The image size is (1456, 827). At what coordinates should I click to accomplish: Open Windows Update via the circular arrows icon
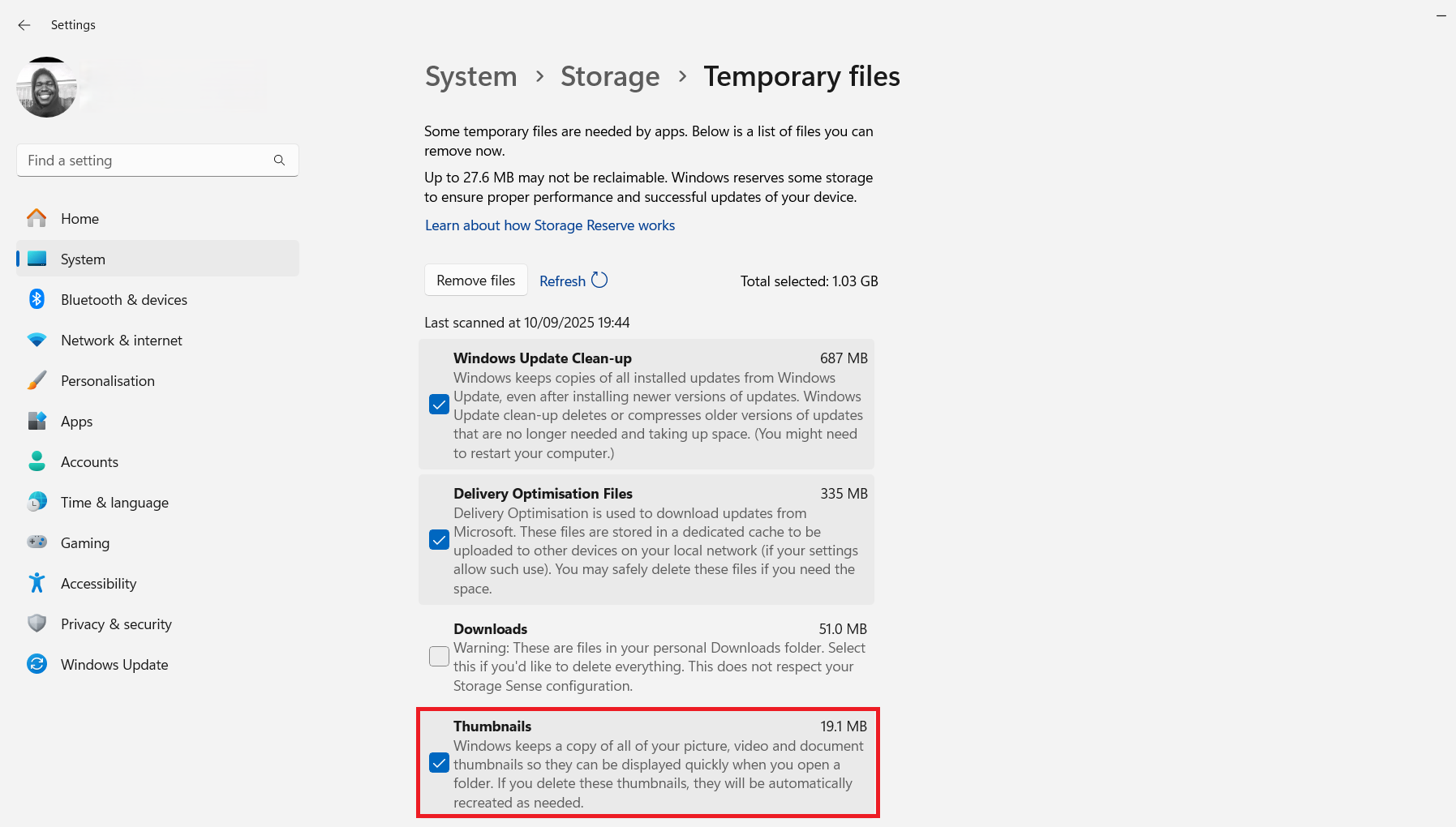click(37, 664)
